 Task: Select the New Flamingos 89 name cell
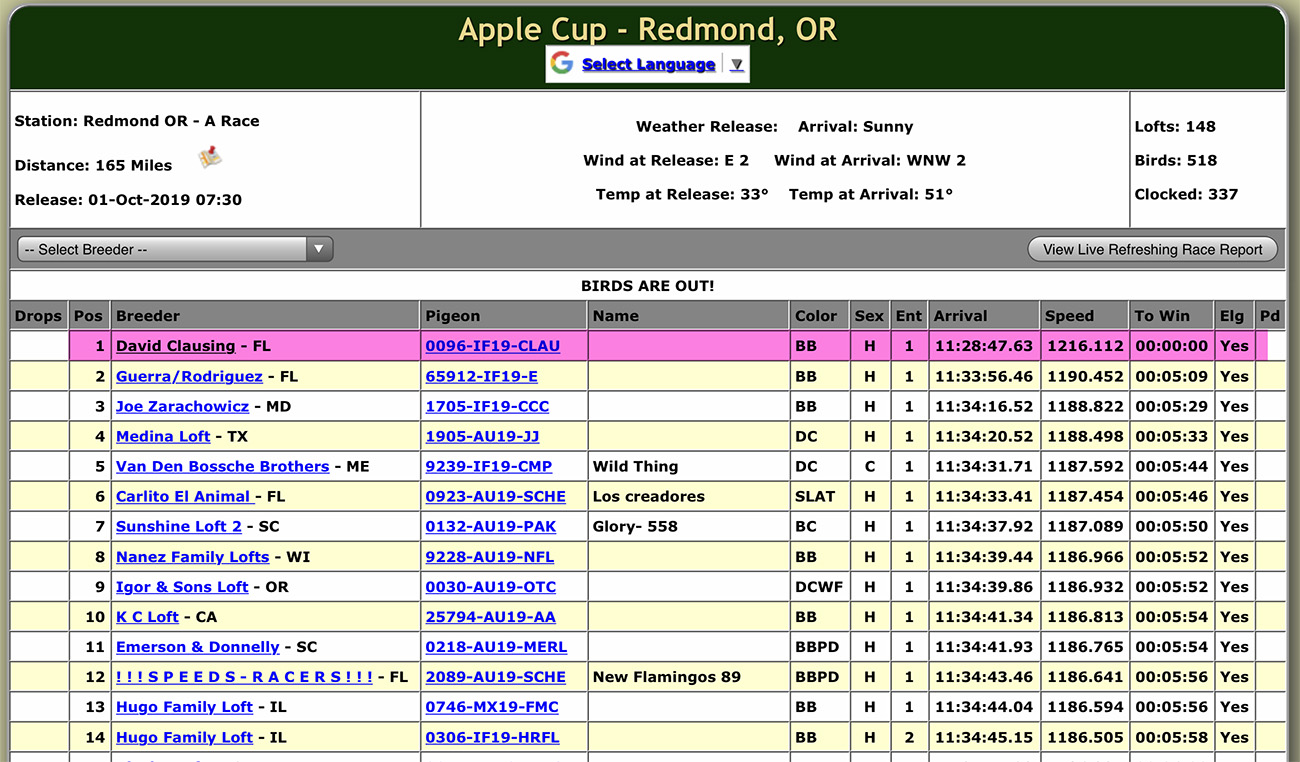[x=688, y=676]
